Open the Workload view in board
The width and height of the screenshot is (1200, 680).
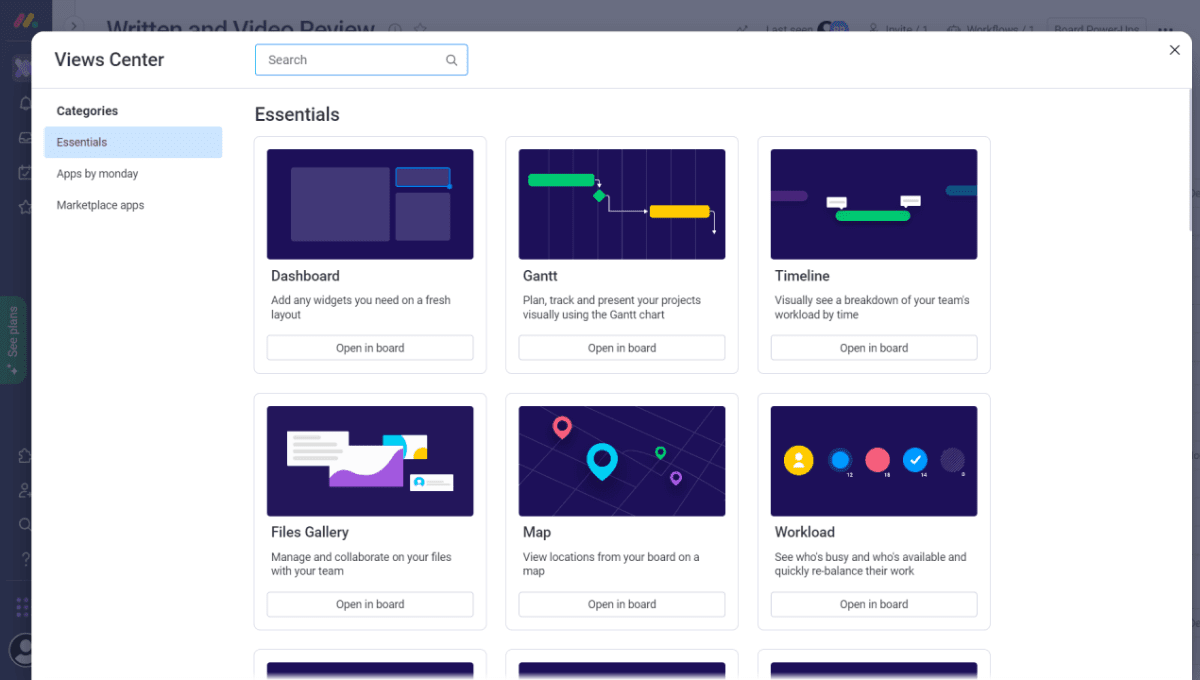[874, 604]
